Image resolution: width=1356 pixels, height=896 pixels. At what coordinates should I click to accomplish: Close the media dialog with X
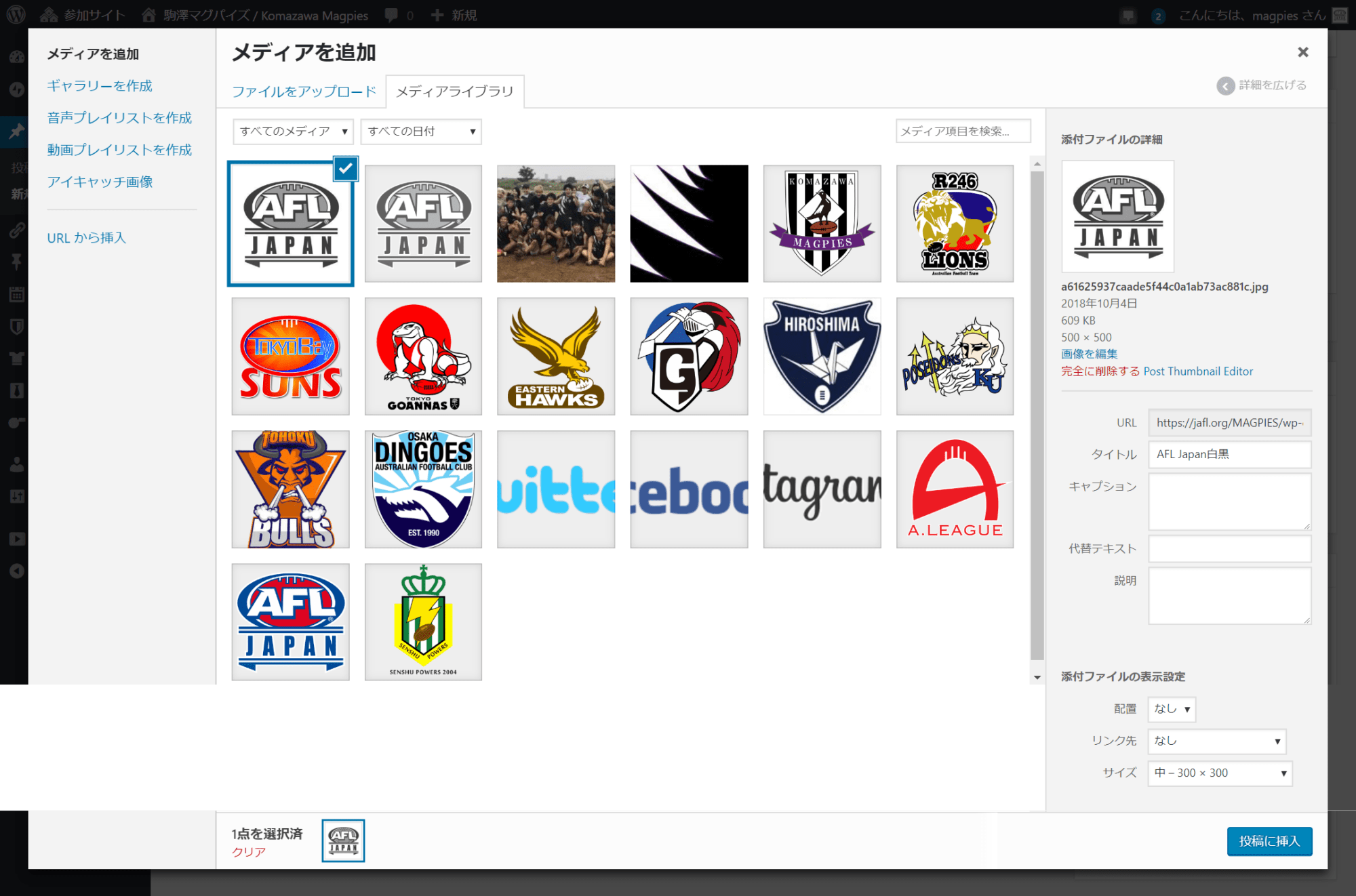click(1302, 52)
